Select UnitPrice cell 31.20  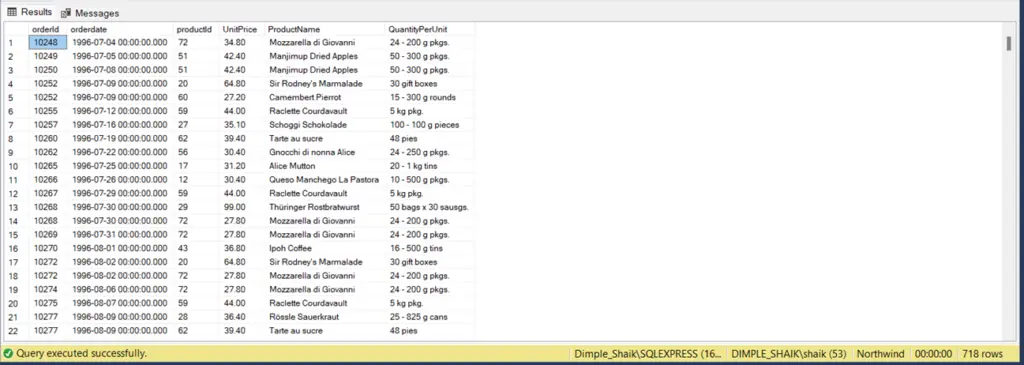pos(242,166)
